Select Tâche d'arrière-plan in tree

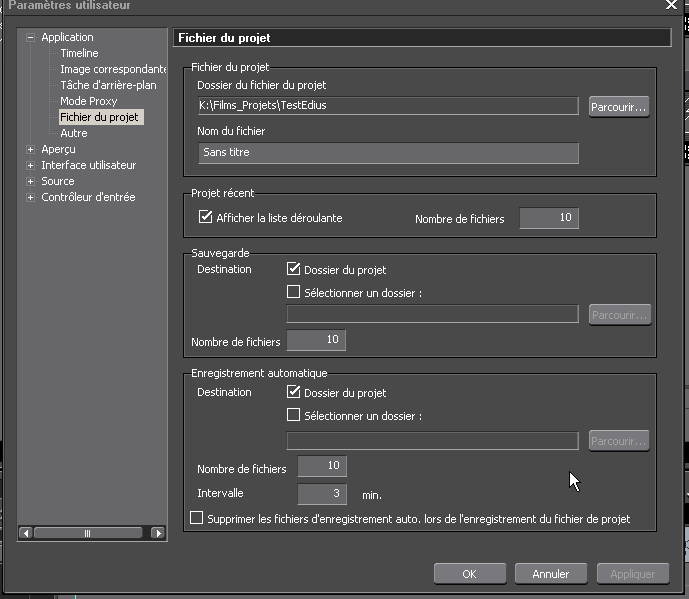pyautogui.click(x=108, y=86)
